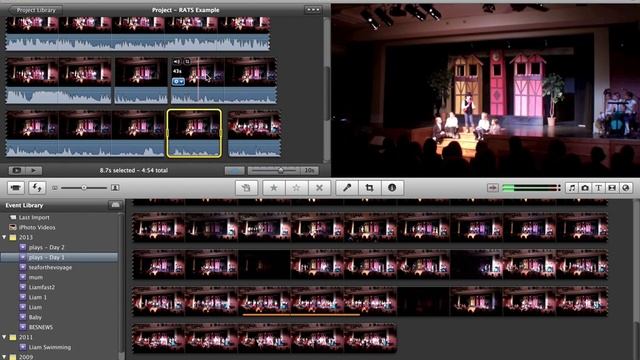Open the project view options button
This screenshot has width=640, height=360.
(x=313, y=10)
